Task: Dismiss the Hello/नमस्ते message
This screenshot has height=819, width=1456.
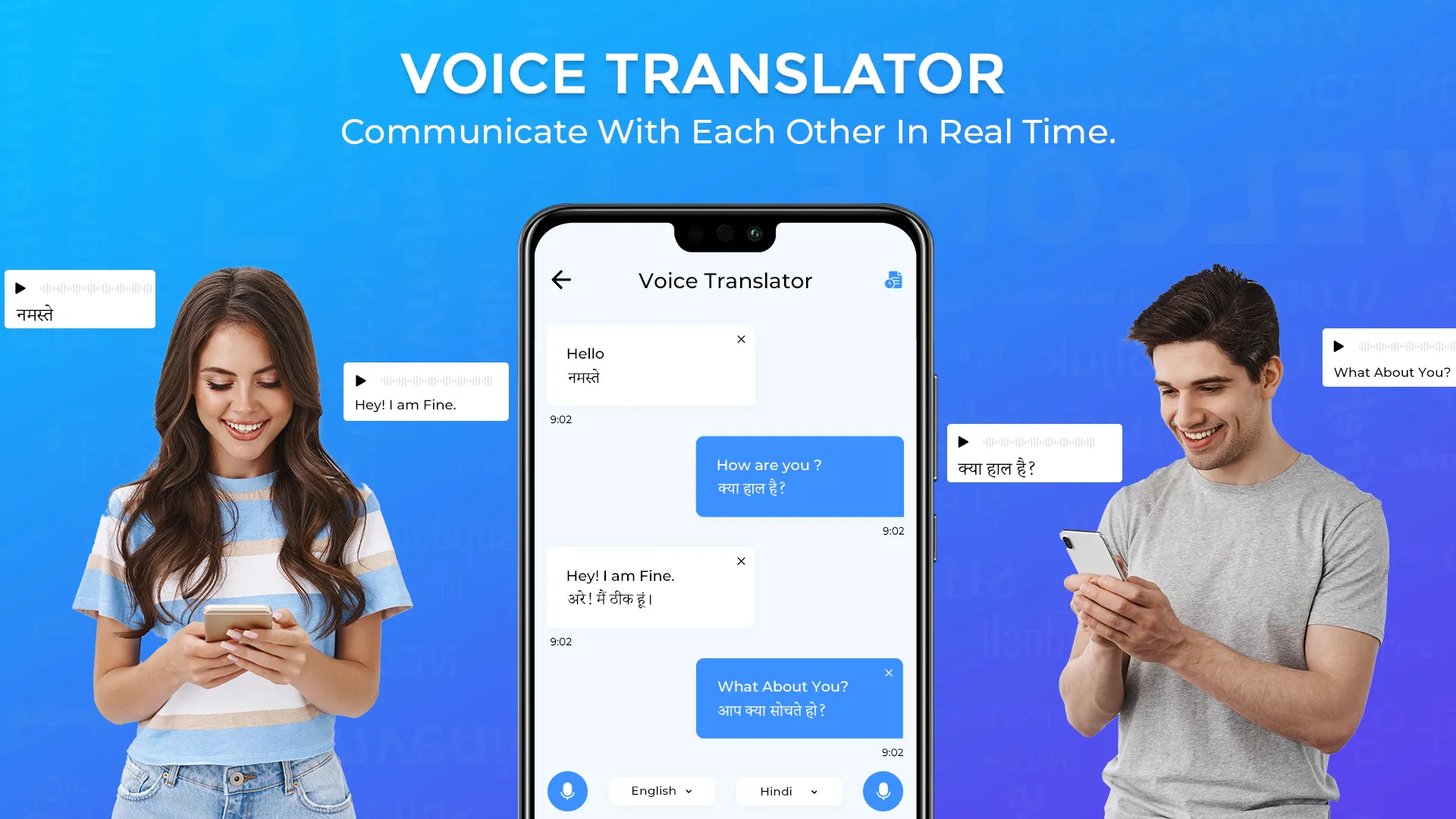Action: 741,339
